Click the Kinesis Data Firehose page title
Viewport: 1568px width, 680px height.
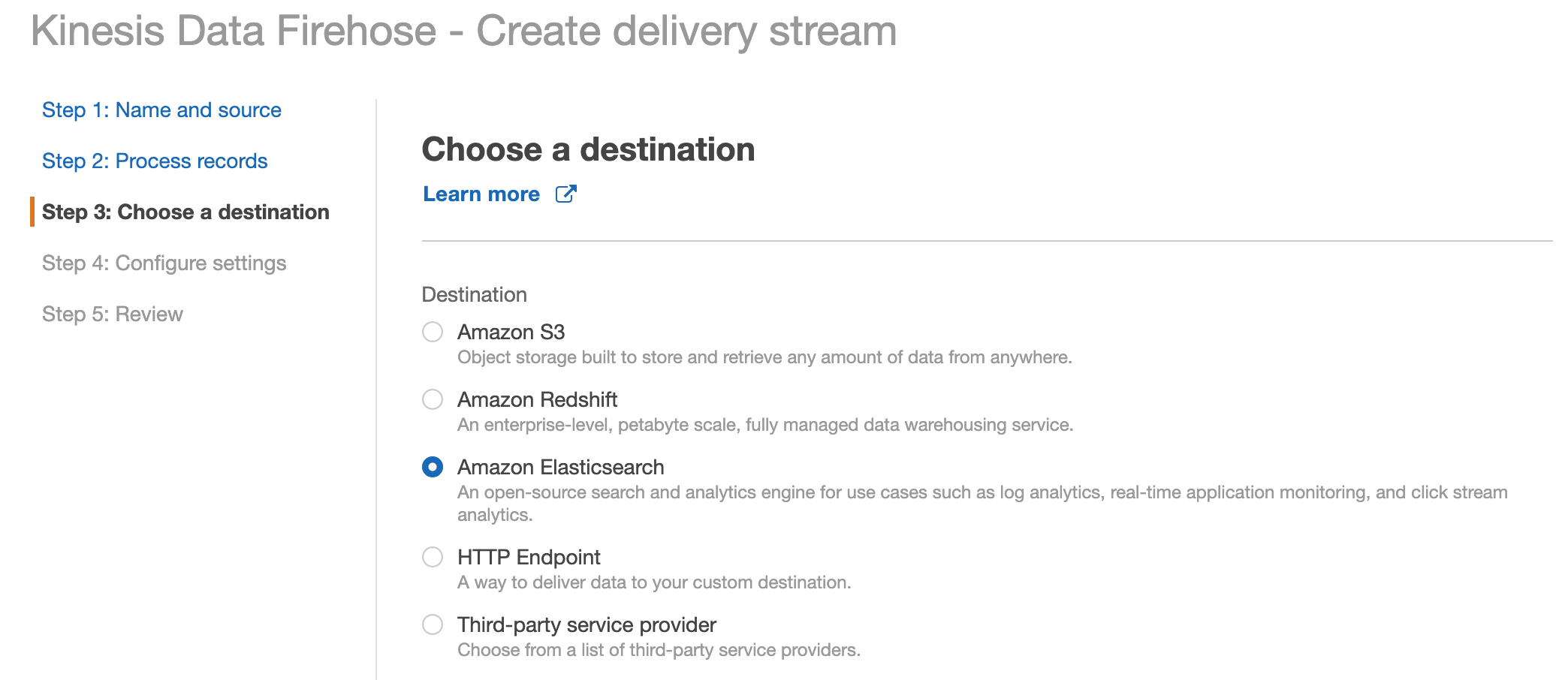click(x=463, y=32)
